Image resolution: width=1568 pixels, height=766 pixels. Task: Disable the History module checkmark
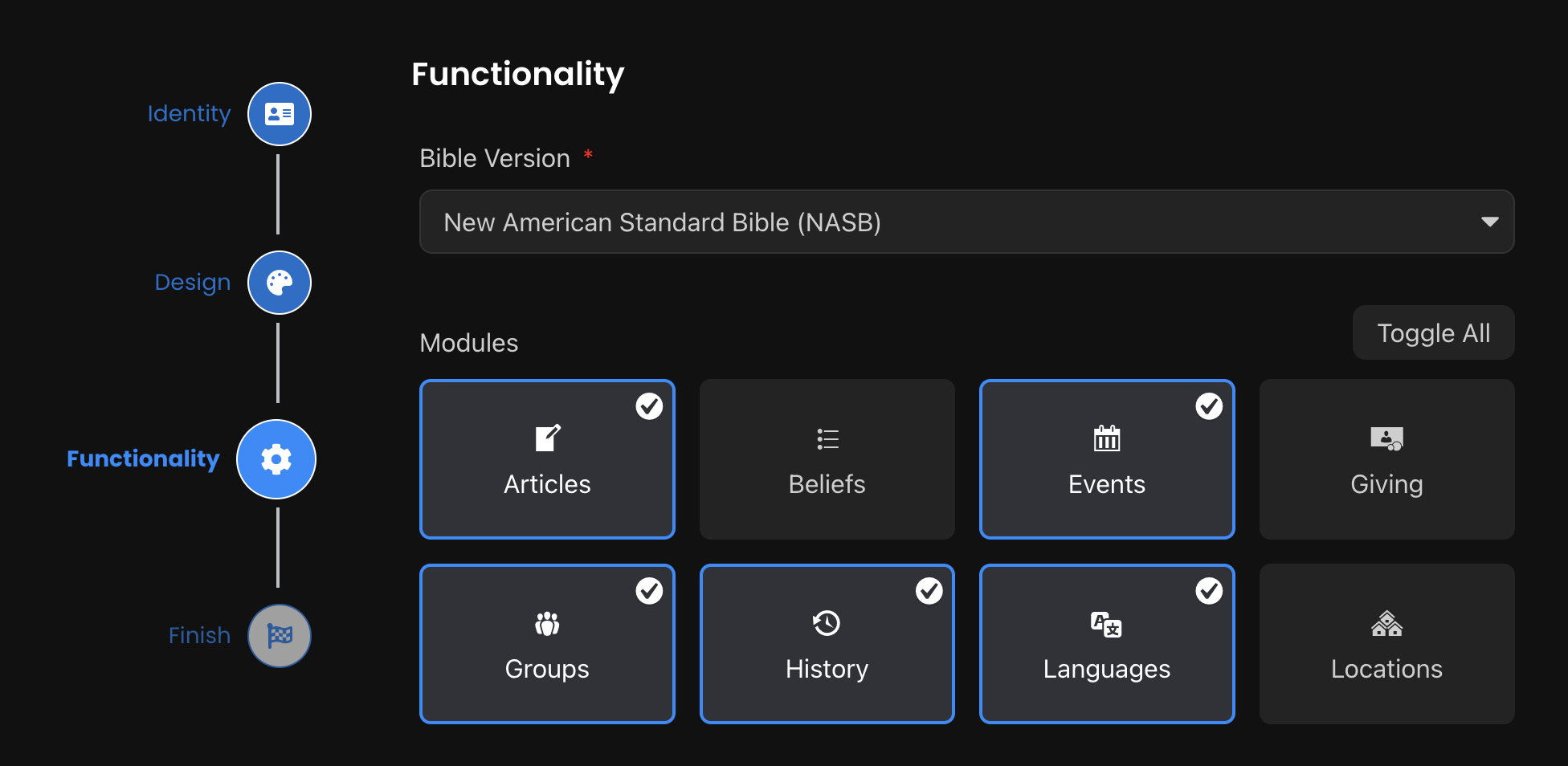tap(929, 591)
